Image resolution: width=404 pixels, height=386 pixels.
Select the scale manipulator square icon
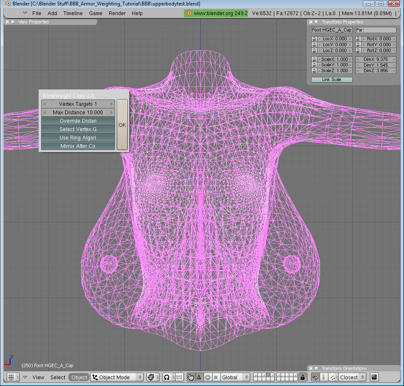(x=216, y=377)
